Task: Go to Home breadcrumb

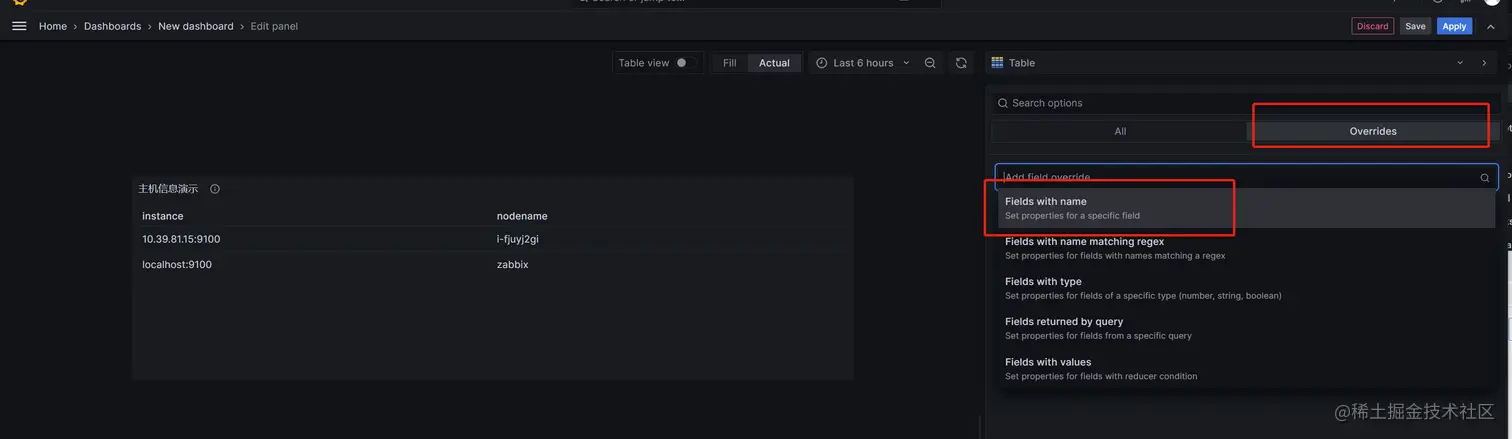Action: coord(53,26)
